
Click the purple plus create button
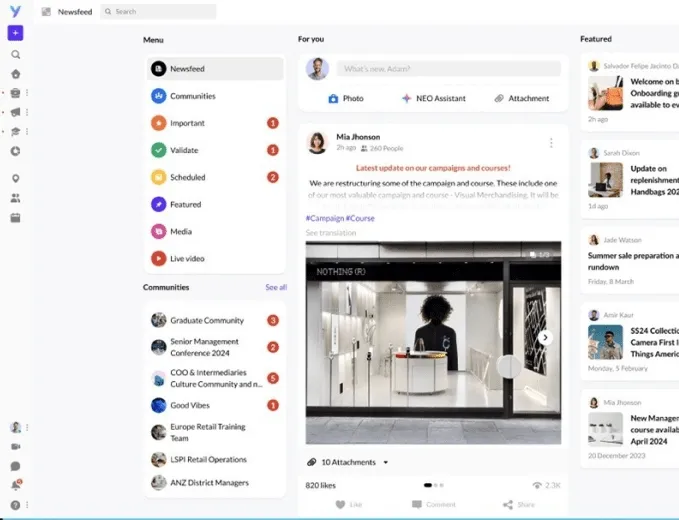(15, 33)
